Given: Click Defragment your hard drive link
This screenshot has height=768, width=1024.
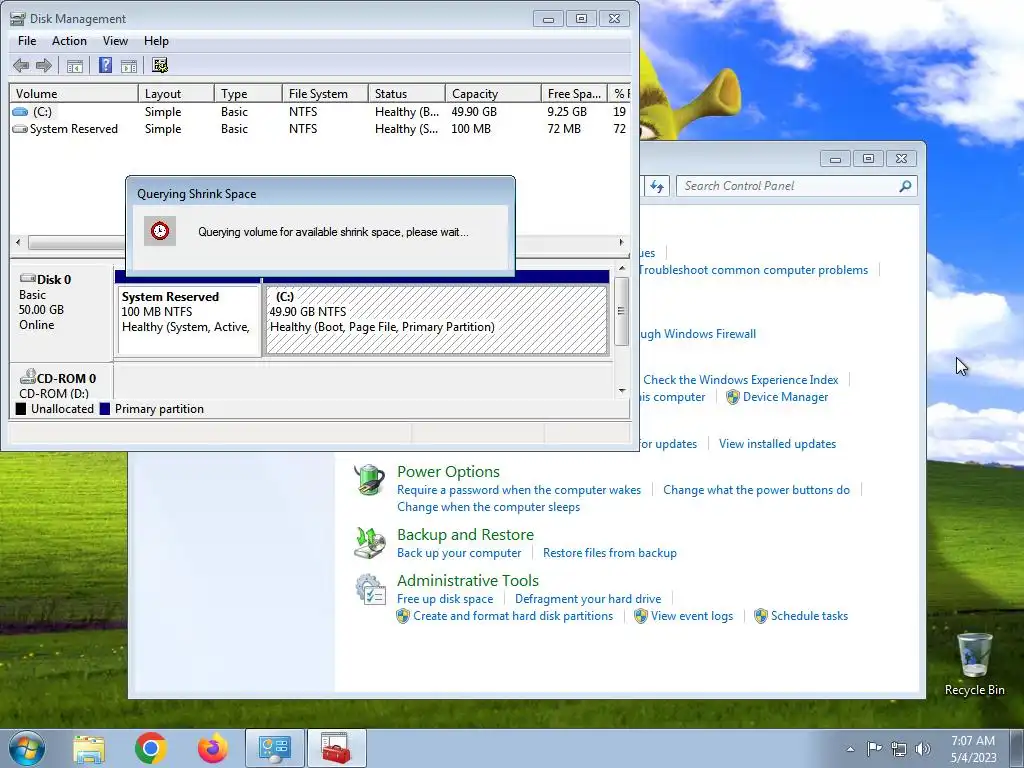Looking at the screenshot, I should point(588,599).
